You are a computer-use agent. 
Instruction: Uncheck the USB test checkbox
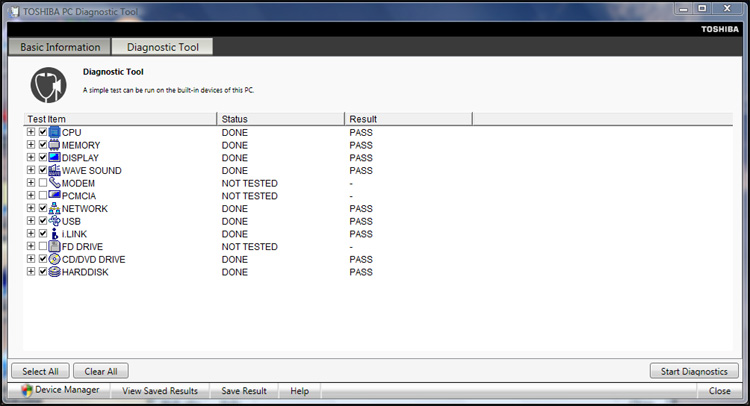(43, 220)
